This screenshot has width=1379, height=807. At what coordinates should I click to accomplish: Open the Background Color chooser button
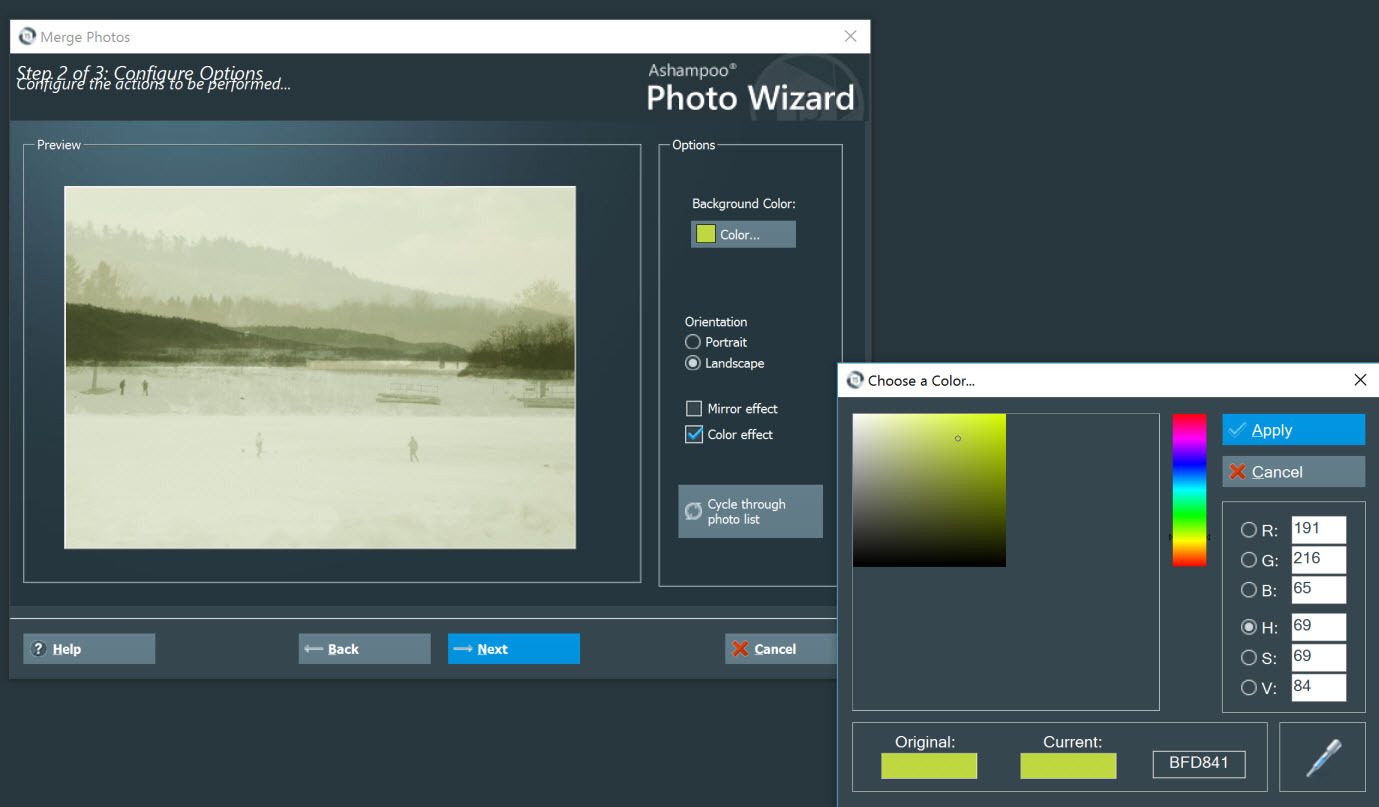point(743,234)
